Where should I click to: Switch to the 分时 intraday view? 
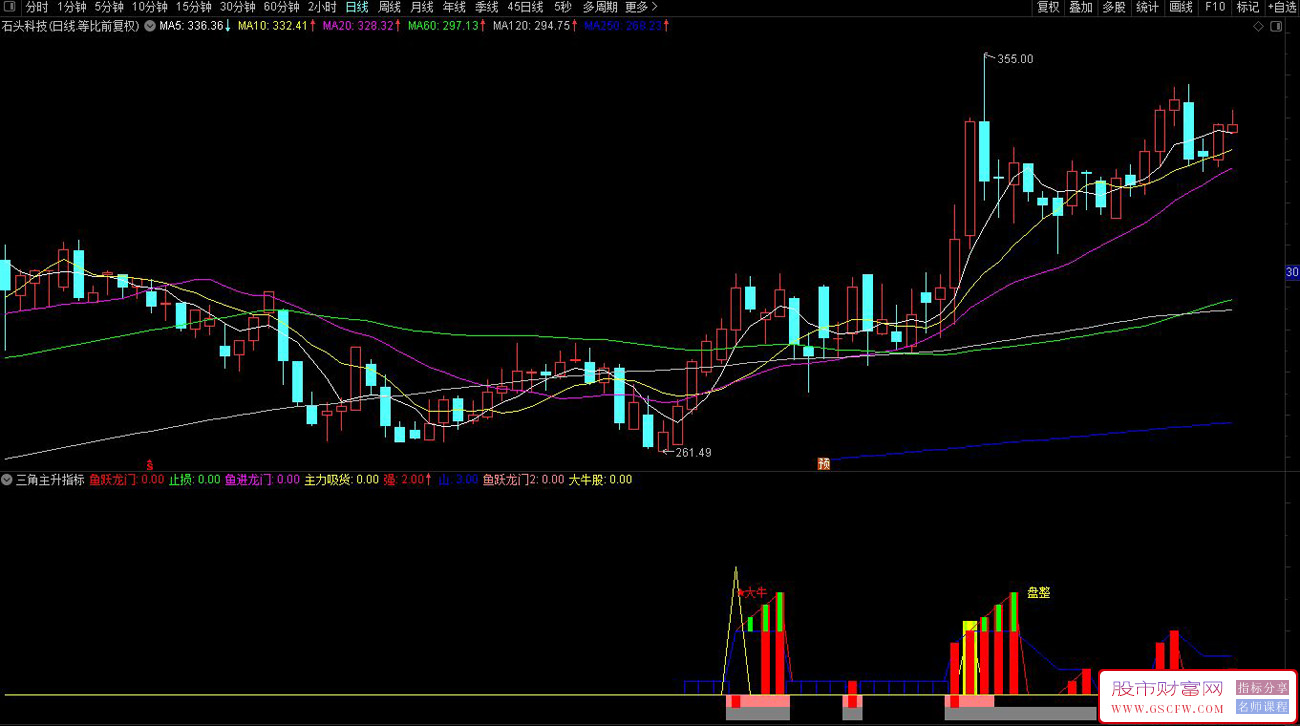(37, 7)
